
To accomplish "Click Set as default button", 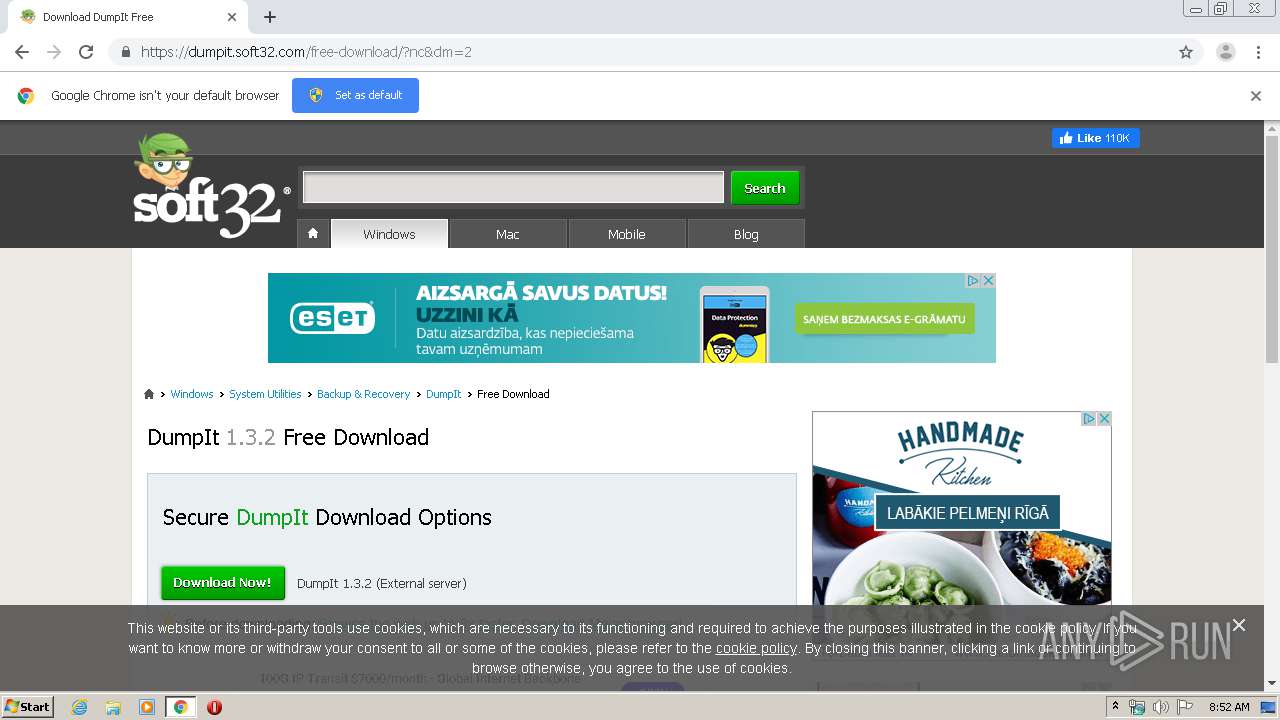I will click(355, 95).
